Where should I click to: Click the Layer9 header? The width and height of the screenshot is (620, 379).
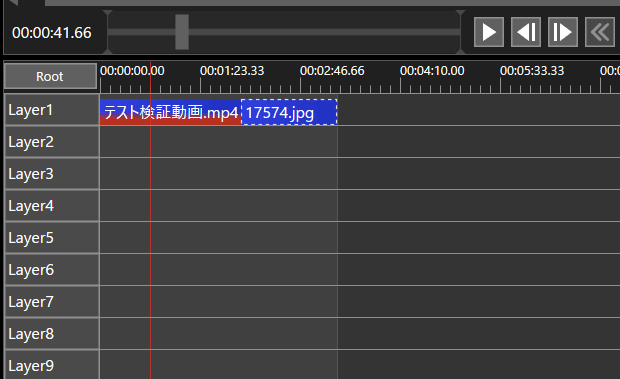point(51,365)
